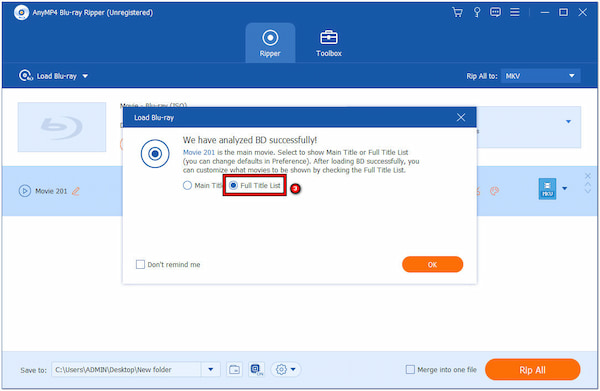Open the shopping cart purchase icon
The width and height of the screenshot is (600, 391).
pos(457,12)
